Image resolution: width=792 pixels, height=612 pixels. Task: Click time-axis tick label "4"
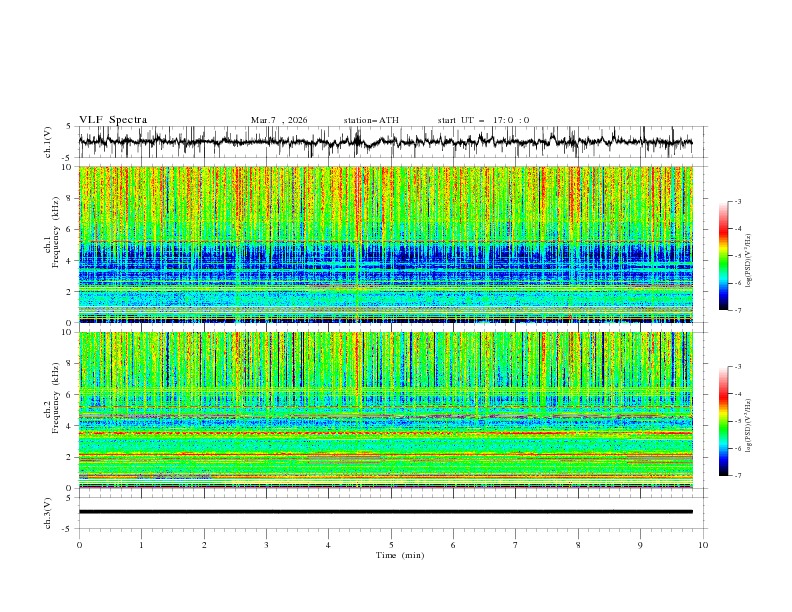click(x=328, y=545)
